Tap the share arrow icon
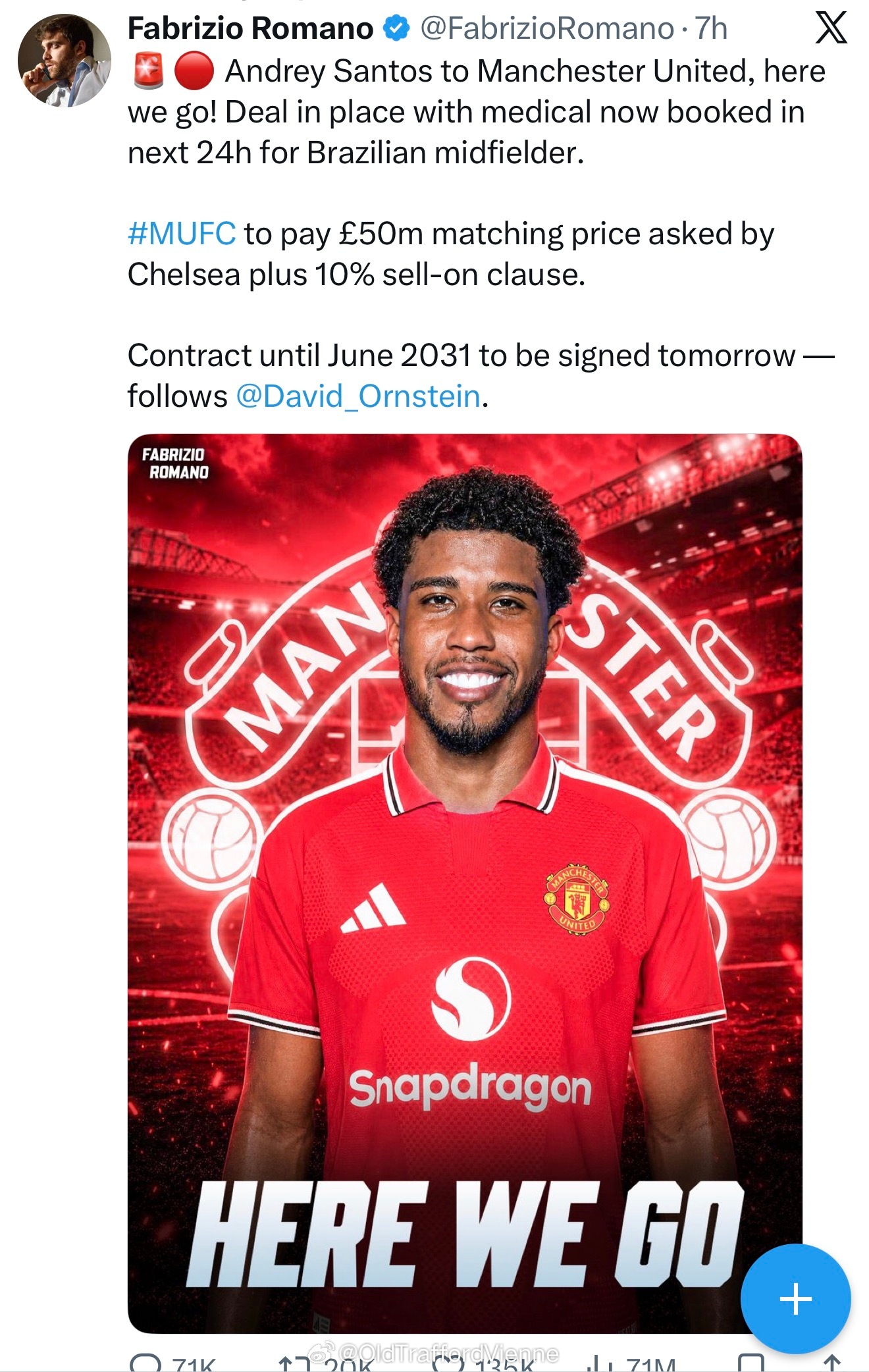Screen dimensions: 869x1372 (x=832, y=1363)
